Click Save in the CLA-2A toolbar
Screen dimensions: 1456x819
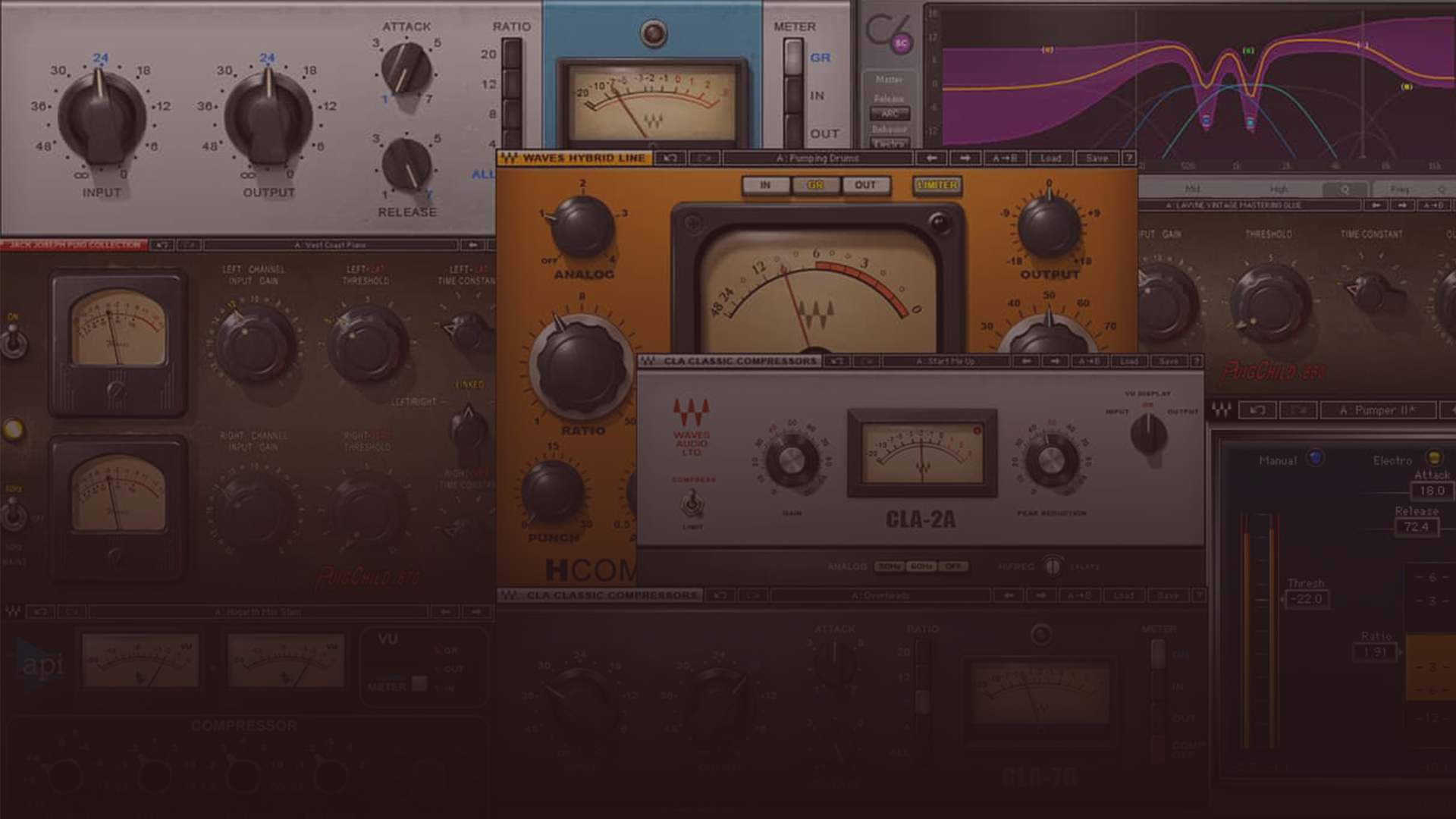tap(1169, 361)
